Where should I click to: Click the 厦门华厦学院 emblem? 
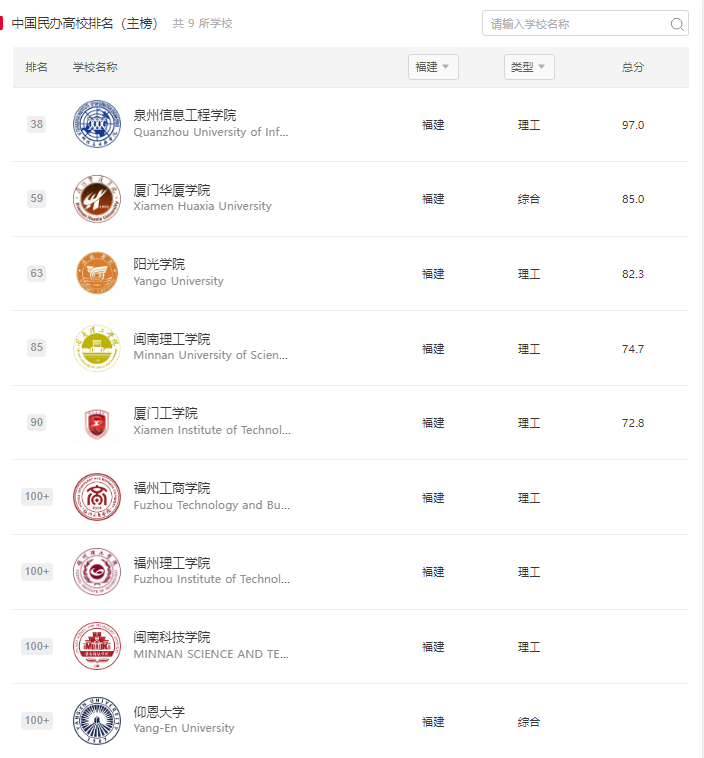point(97,199)
